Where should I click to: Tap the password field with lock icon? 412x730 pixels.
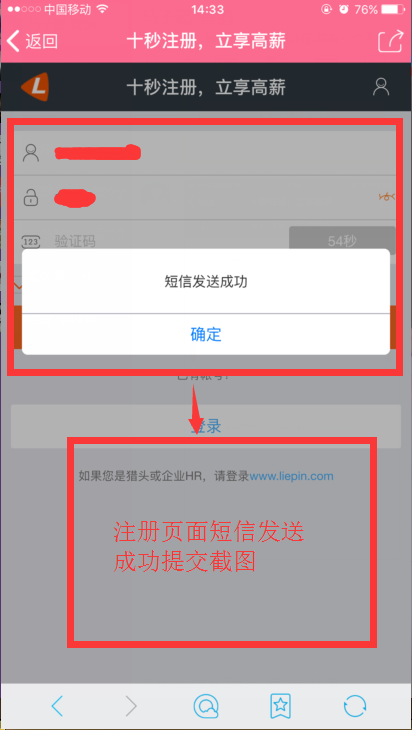tap(205, 198)
